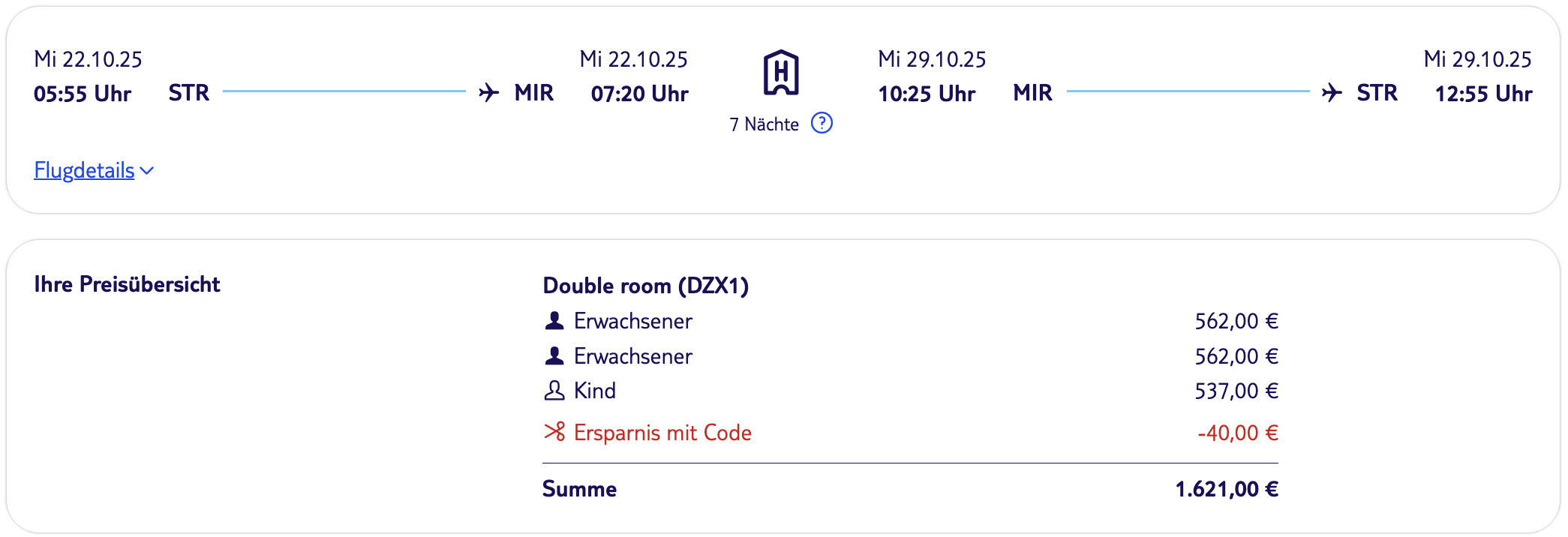This screenshot has width=1568, height=537.
Task: Open the help question mark next to 7 Nächte
Action: coord(822,123)
